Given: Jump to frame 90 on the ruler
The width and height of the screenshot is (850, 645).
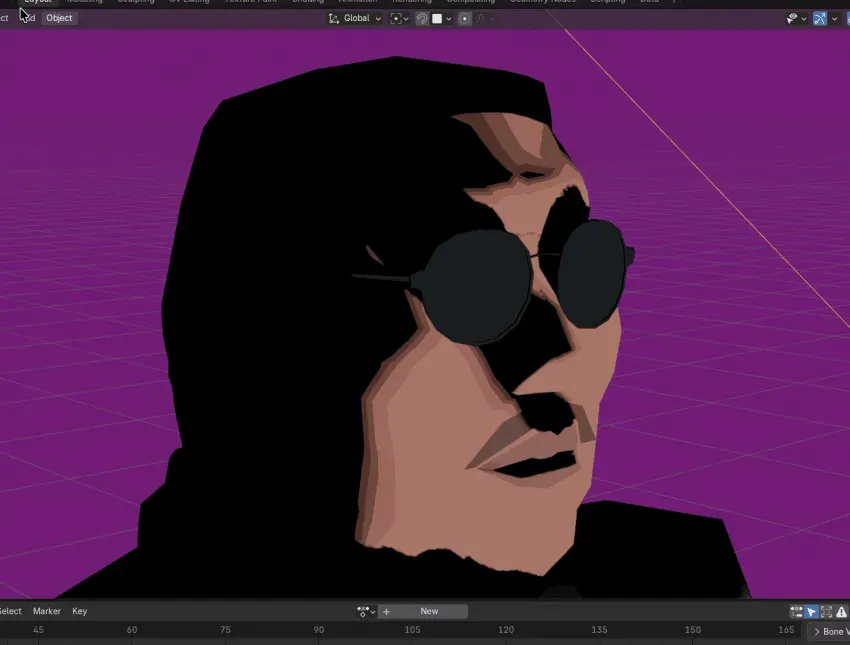Looking at the screenshot, I should tap(319, 630).
